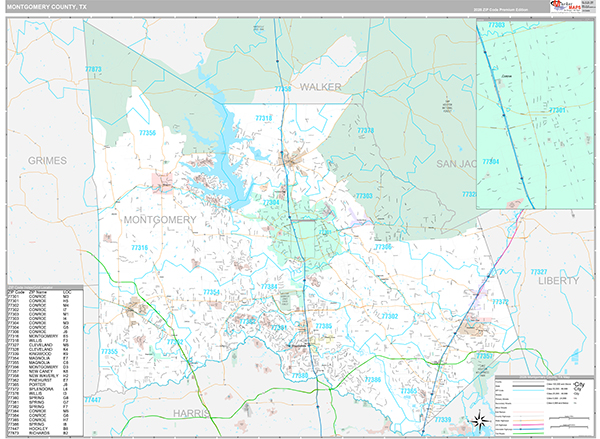Viewport: 600px width, 439px height.
Task: Click the ZIP Name column header in index
Action: pos(38,292)
